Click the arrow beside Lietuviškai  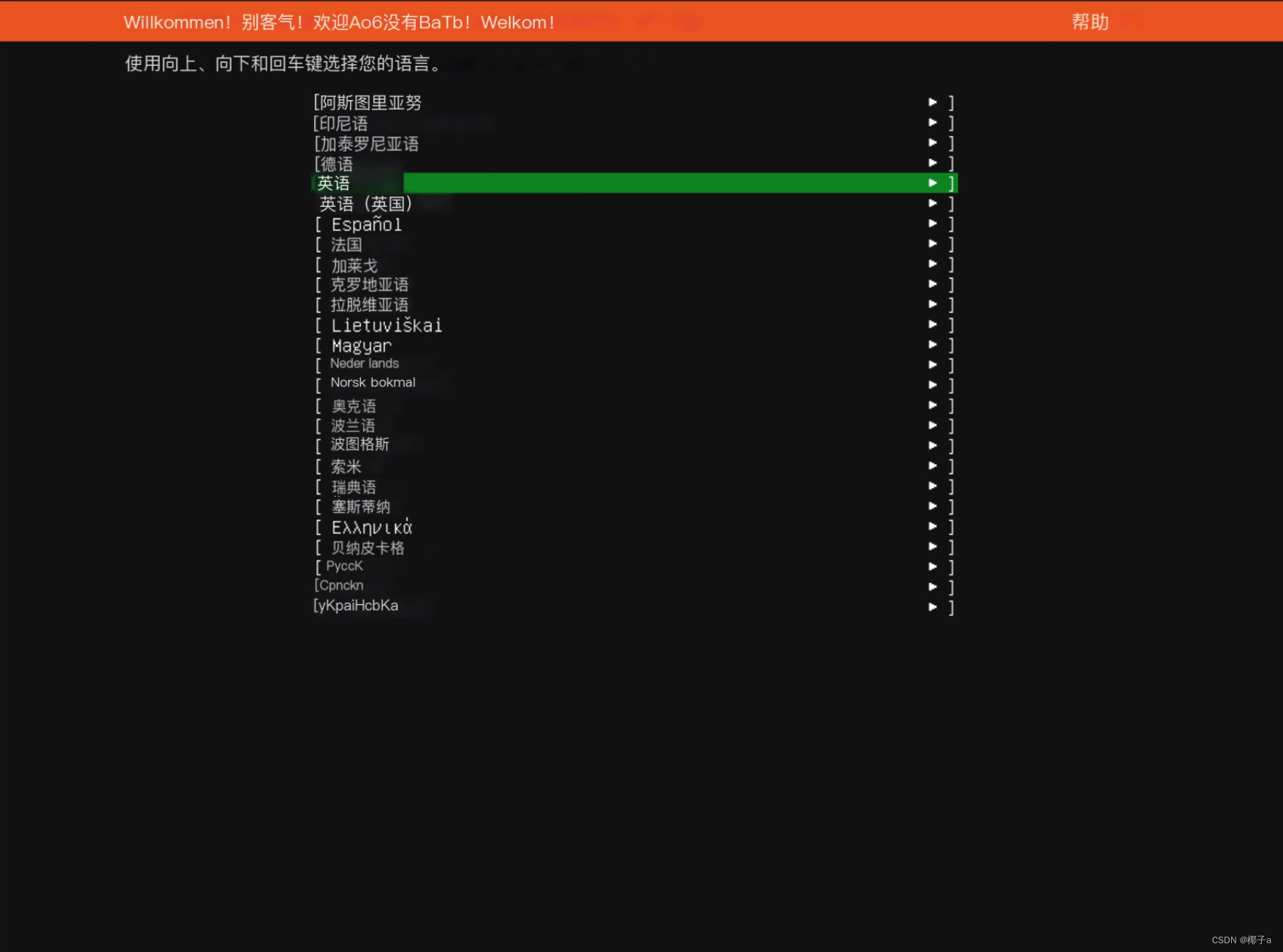click(x=932, y=324)
